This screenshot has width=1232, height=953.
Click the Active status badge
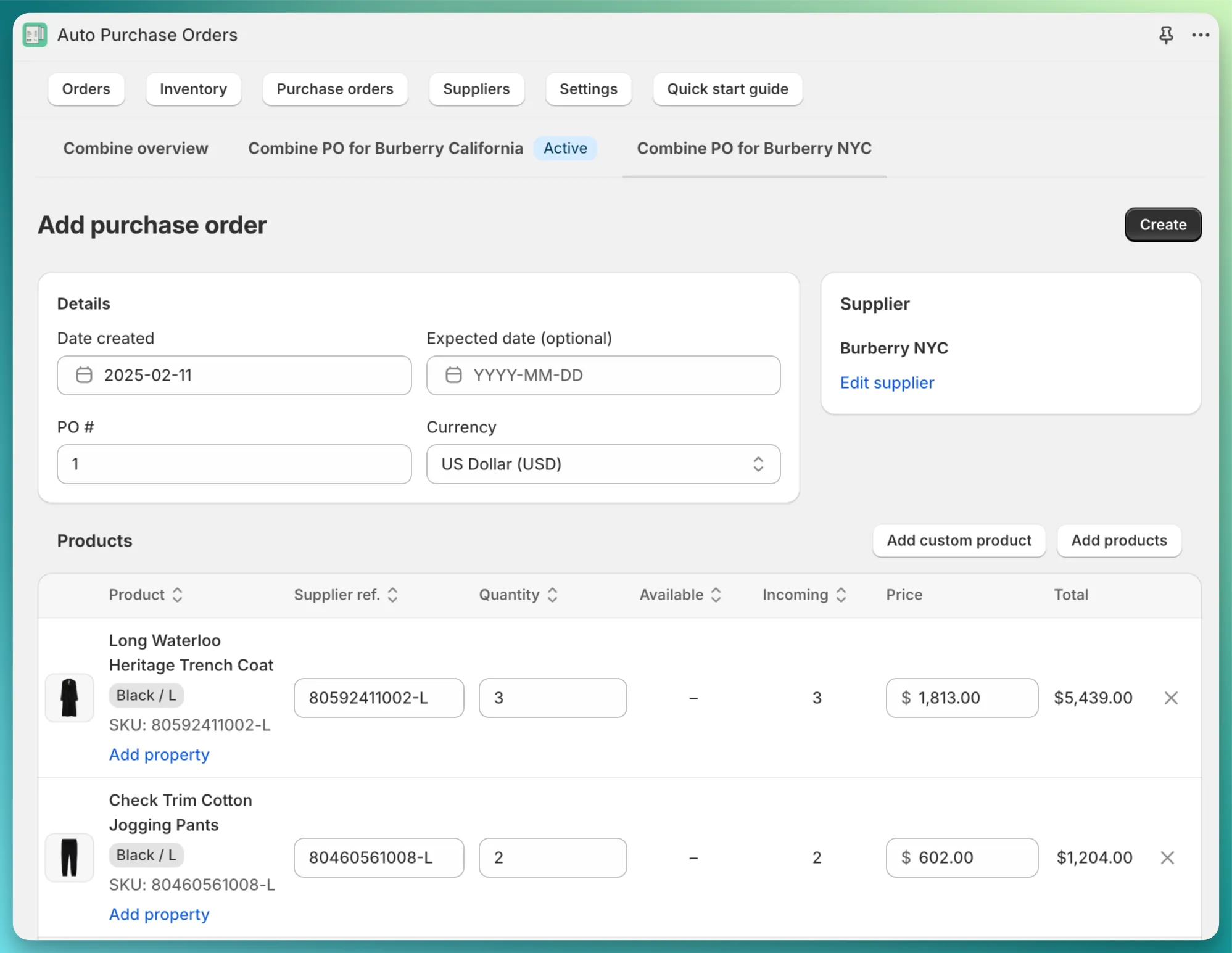[x=565, y=148]
